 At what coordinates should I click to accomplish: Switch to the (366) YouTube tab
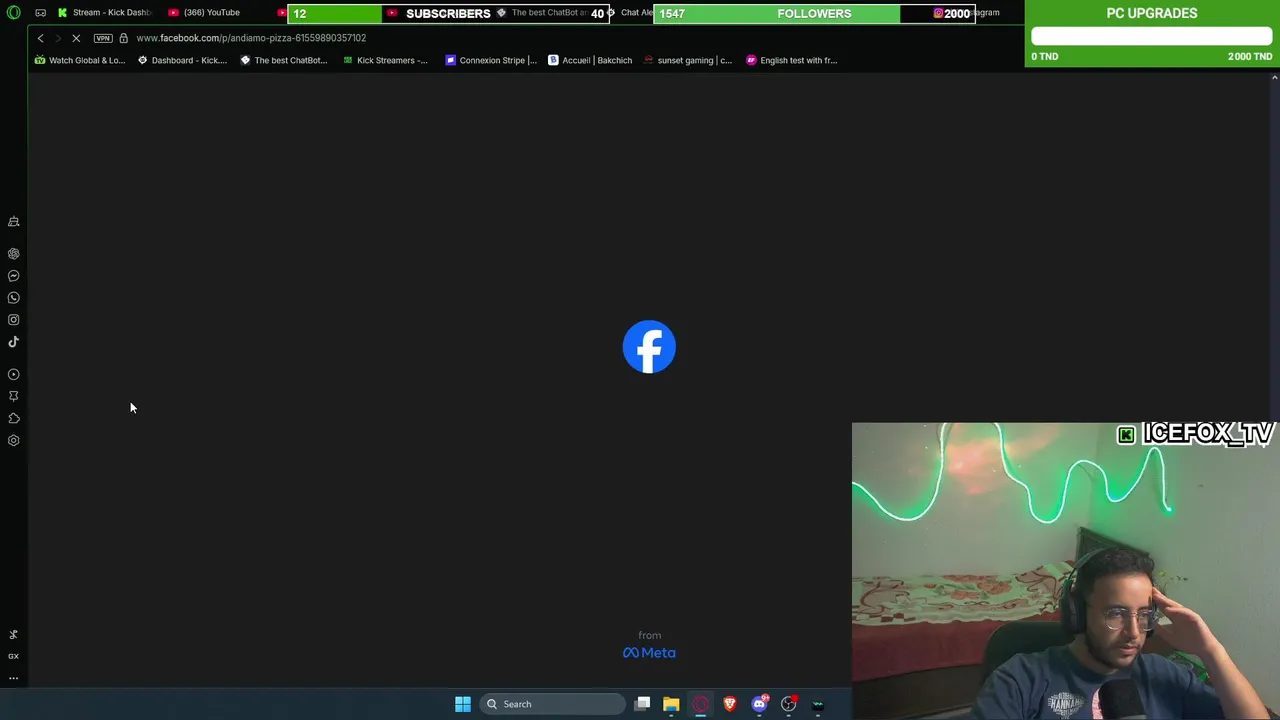205,12
